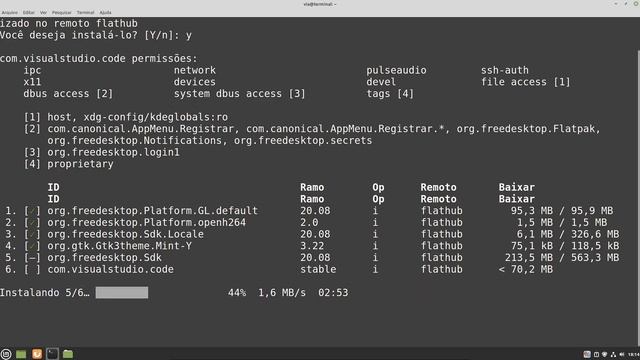640x360 pixels.
Task: Click the '02:53' remaining time
Action: [333, 293]
